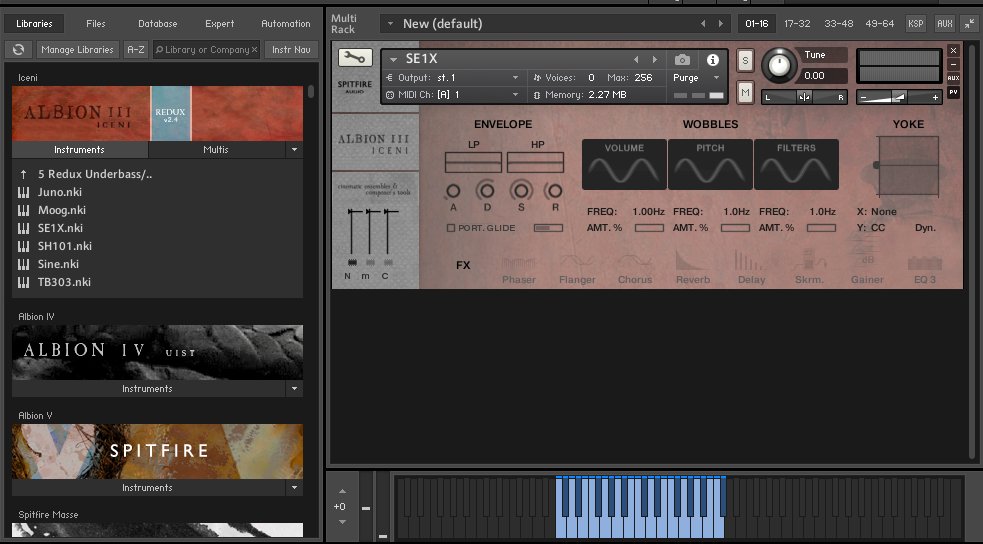The image size is (983, 544).
Task: Toggle the KSP master script button
Action: point(915,24)
